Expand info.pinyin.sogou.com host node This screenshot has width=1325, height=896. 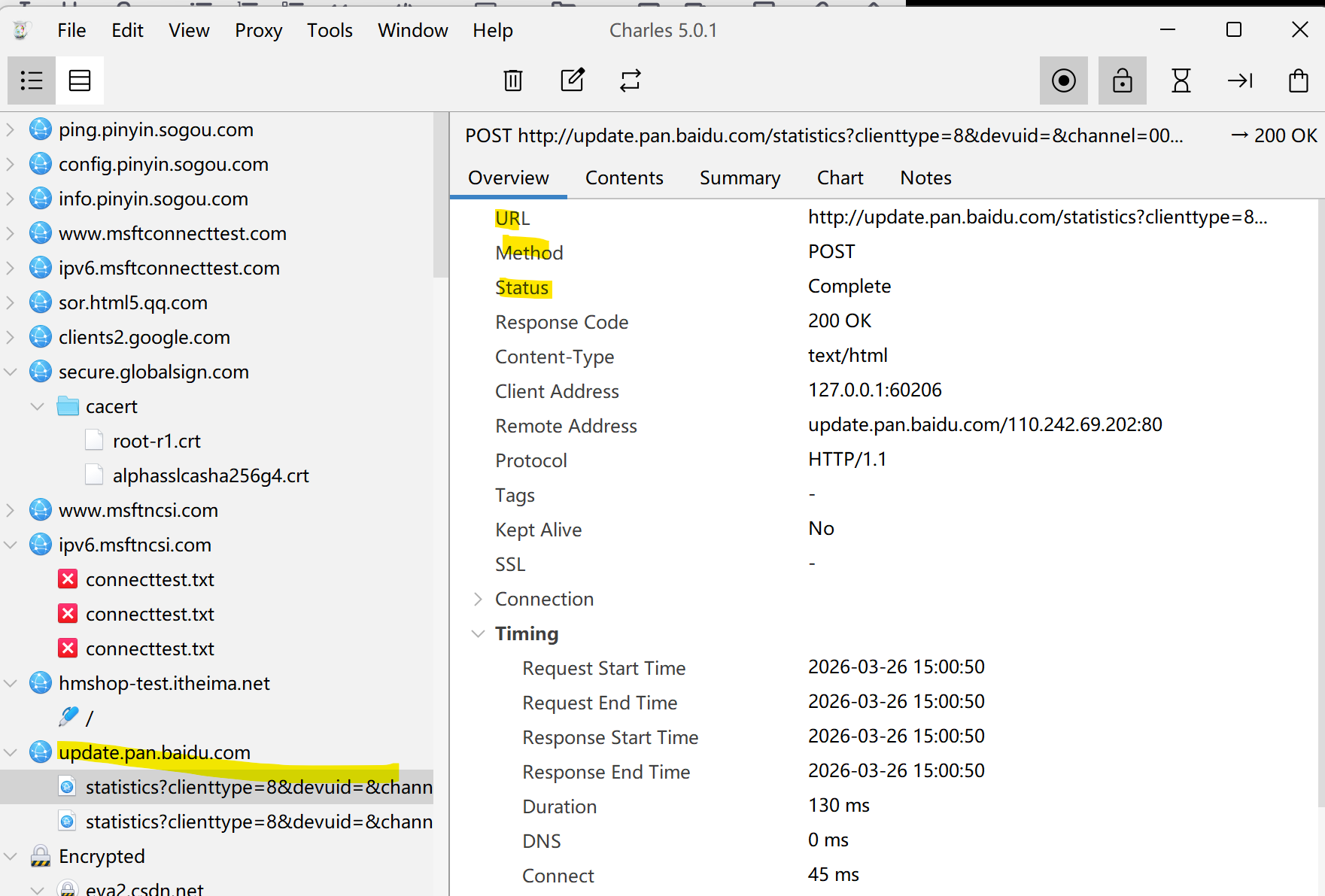[x=11, y=199]
